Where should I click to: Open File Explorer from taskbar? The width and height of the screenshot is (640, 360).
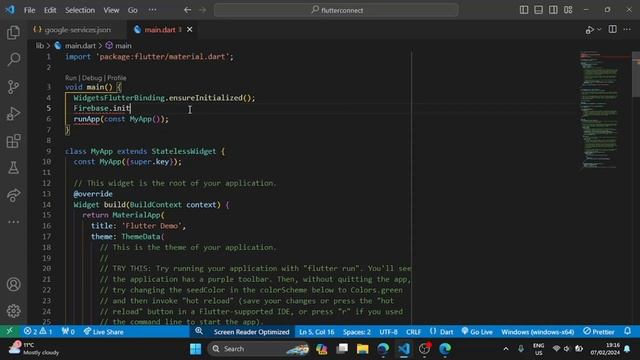tap(362, 349)
